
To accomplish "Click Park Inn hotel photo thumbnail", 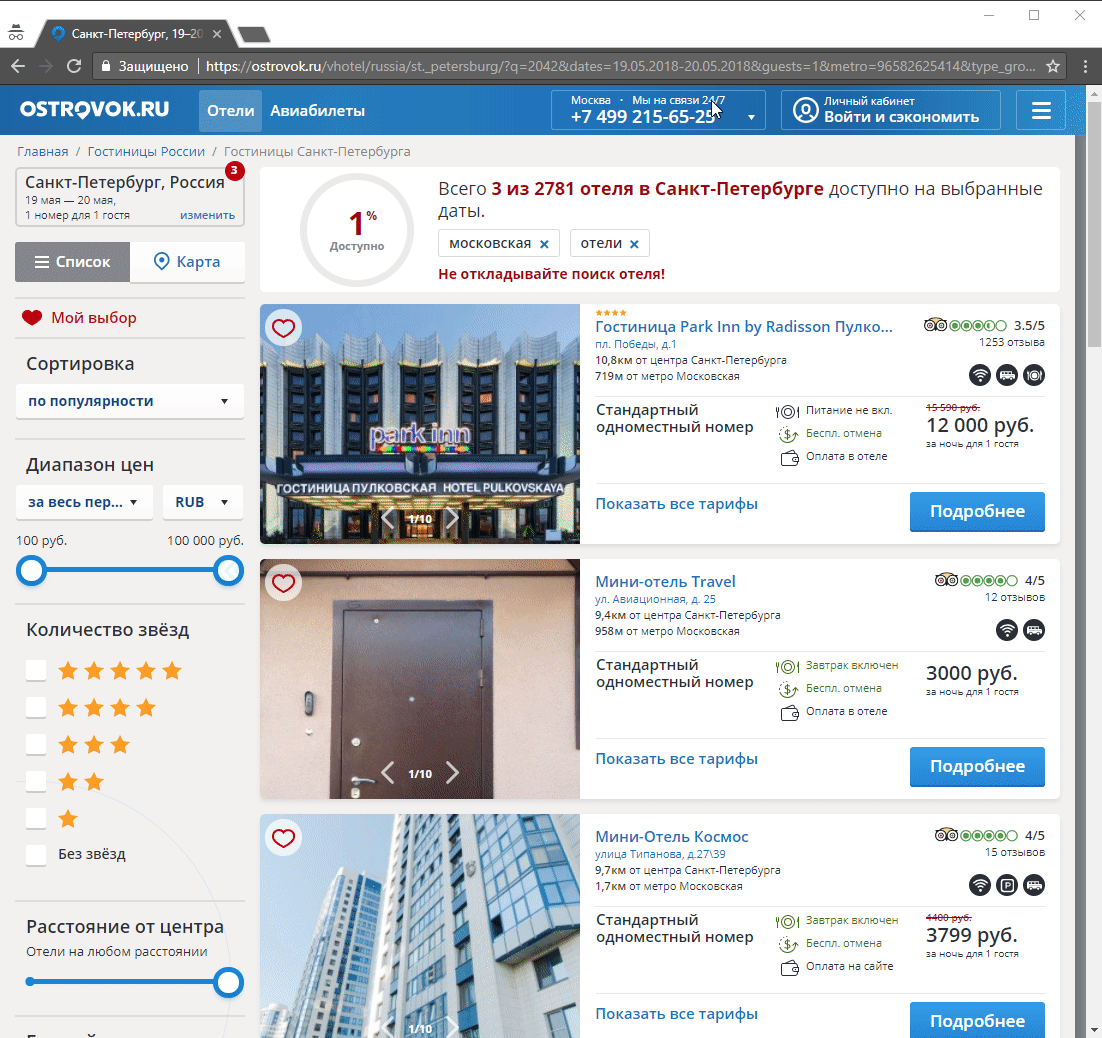I will [x=420, y=424].
